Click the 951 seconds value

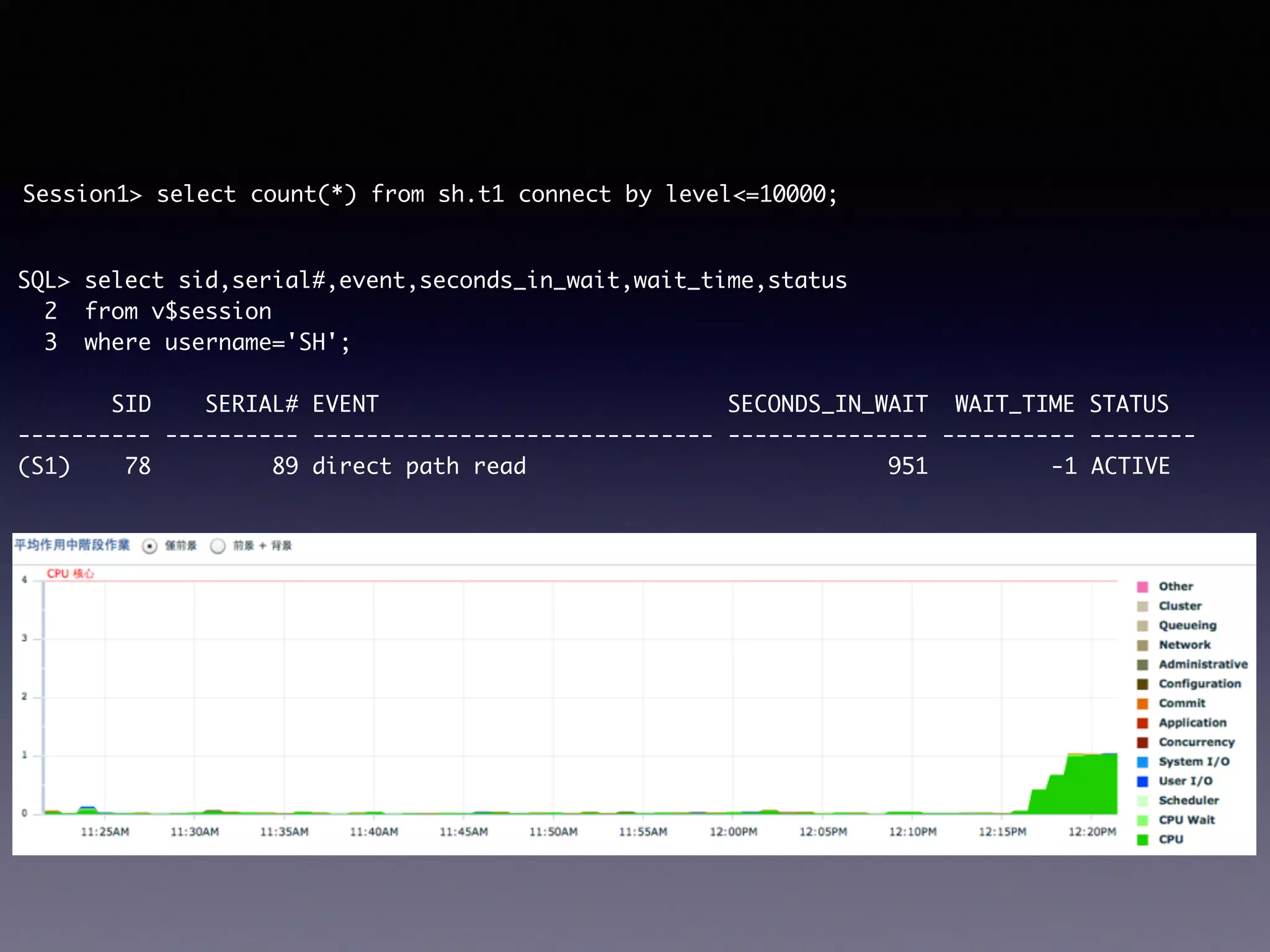click(x=908, y=467)
